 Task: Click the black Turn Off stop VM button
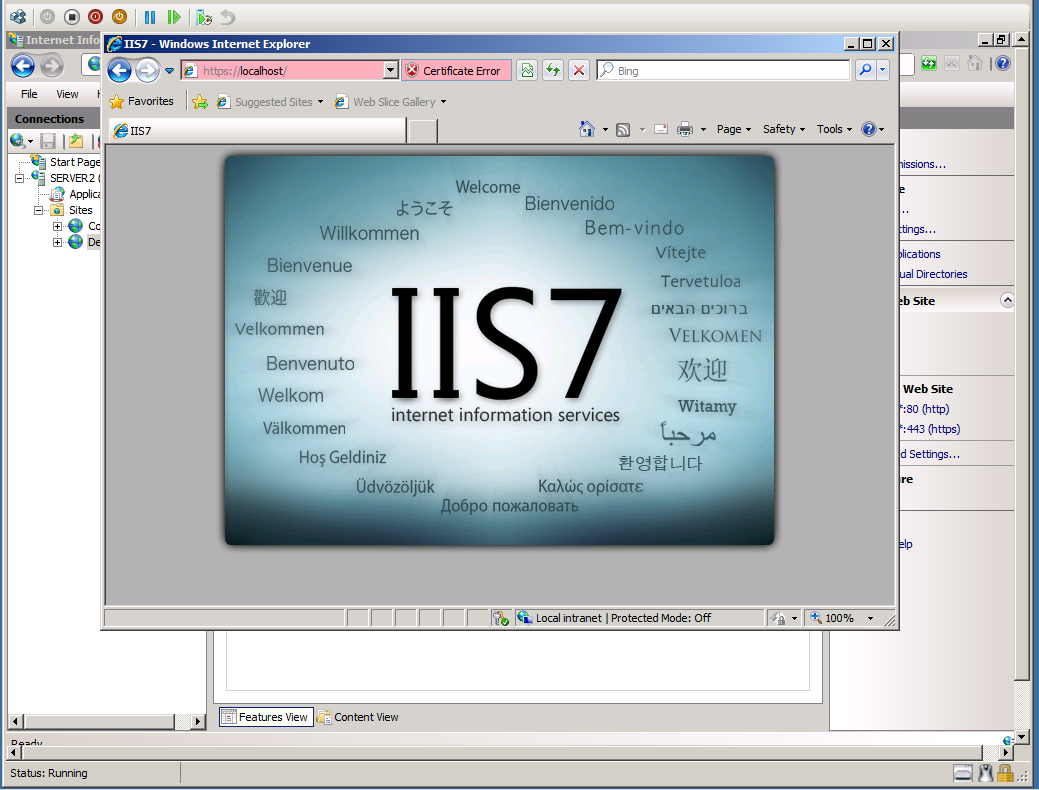(72, 17)
